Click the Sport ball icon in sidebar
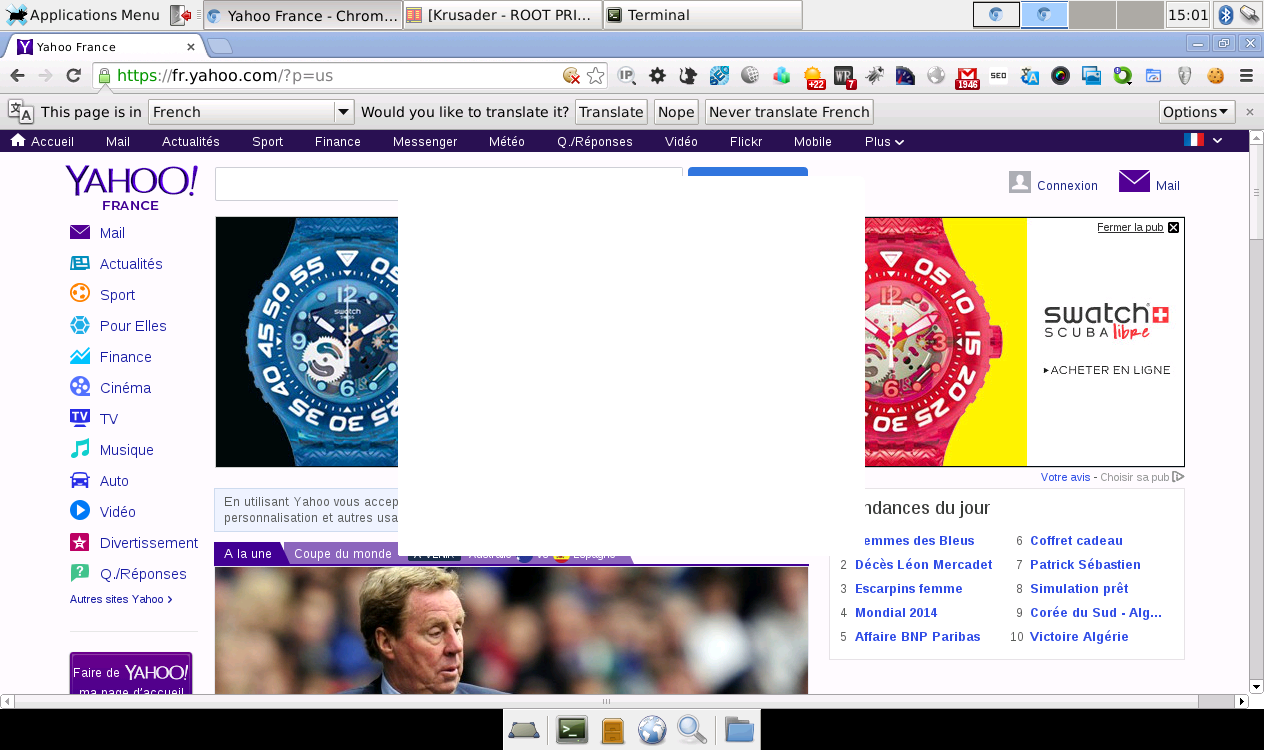 click(x=80, y=293)
